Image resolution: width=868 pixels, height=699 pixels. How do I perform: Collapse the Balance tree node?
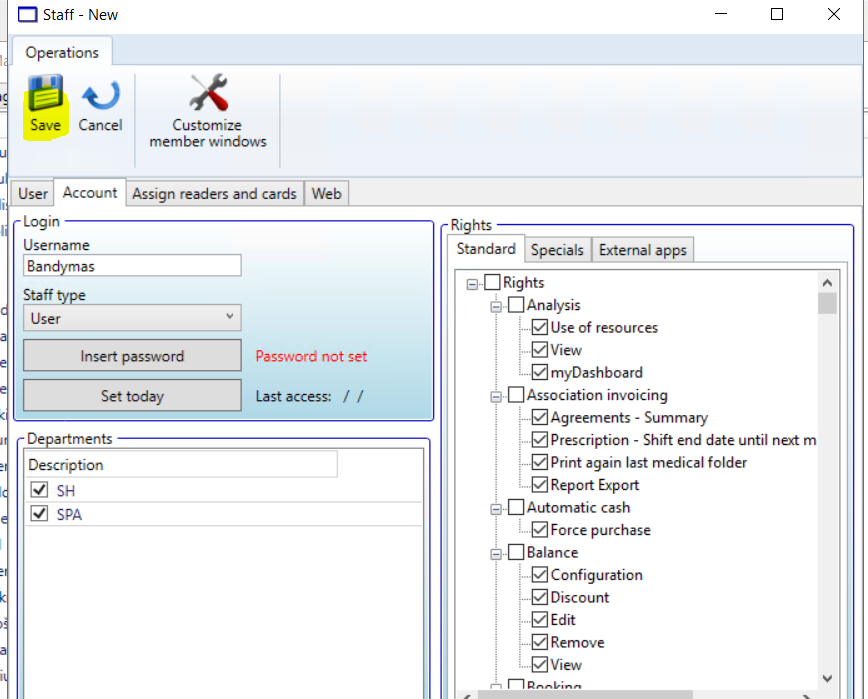pos(496,553)
